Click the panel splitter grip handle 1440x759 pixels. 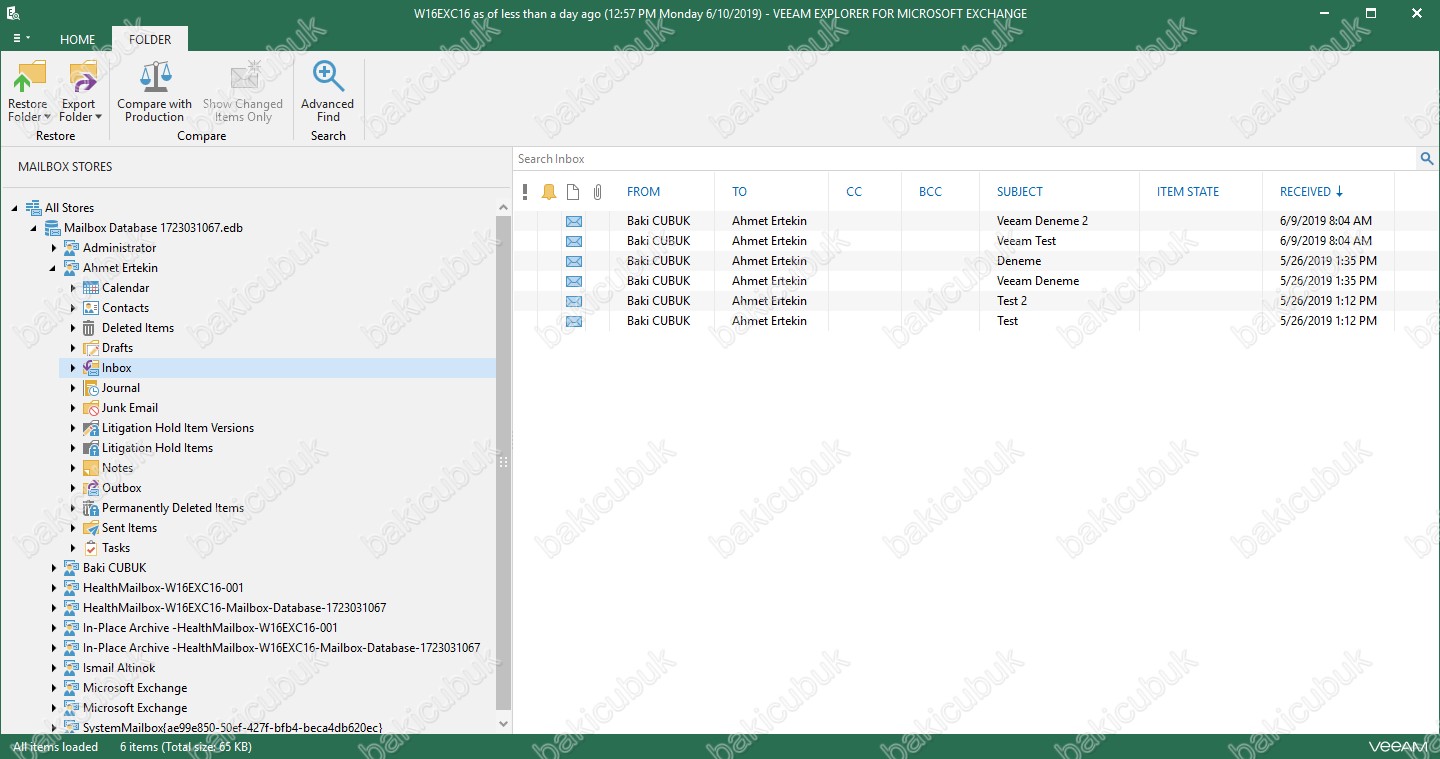[x=504, y=462]
